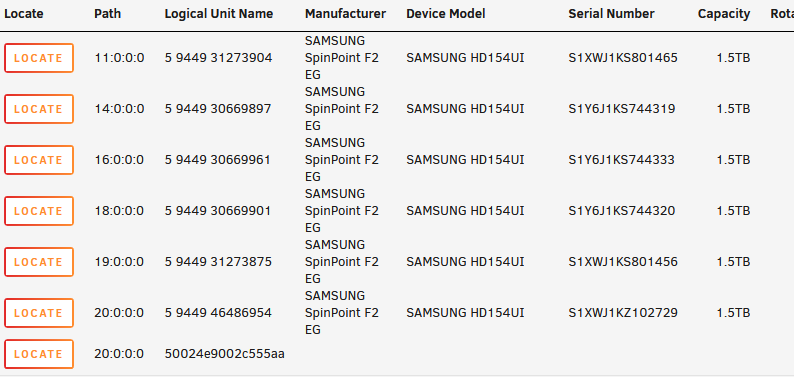This screenshot has height=377, width=794.
Task: Select serial number S1Y6J1KS744333 cell
Action: [621, 160]
